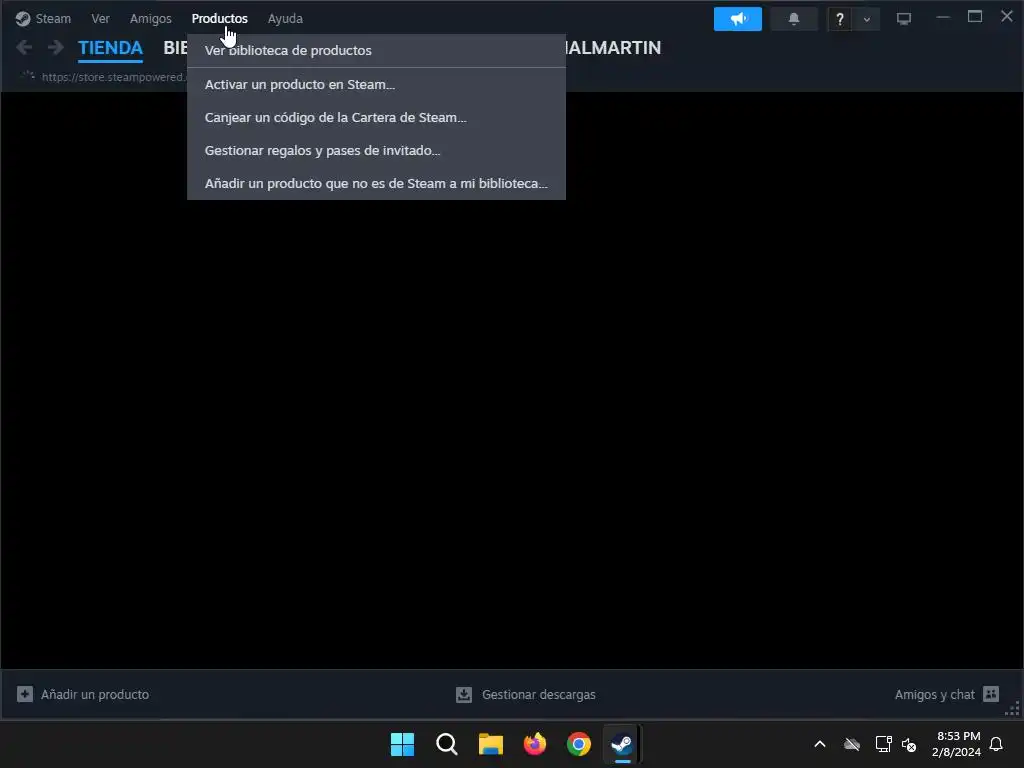This screenshot has height=768, width=1024.
Task: Switch to Big Picture mode monitor icon
Action: click(x=904, y=19)
